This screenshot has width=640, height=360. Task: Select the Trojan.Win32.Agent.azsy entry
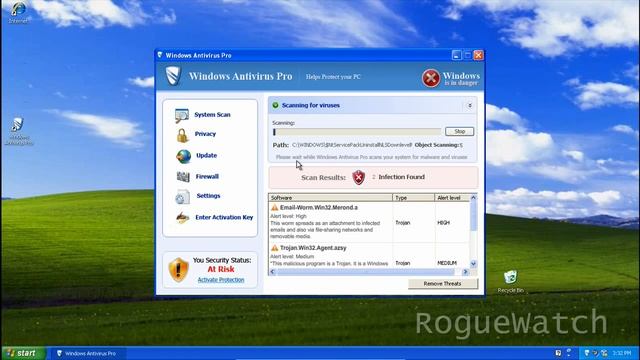coord(313,248)
